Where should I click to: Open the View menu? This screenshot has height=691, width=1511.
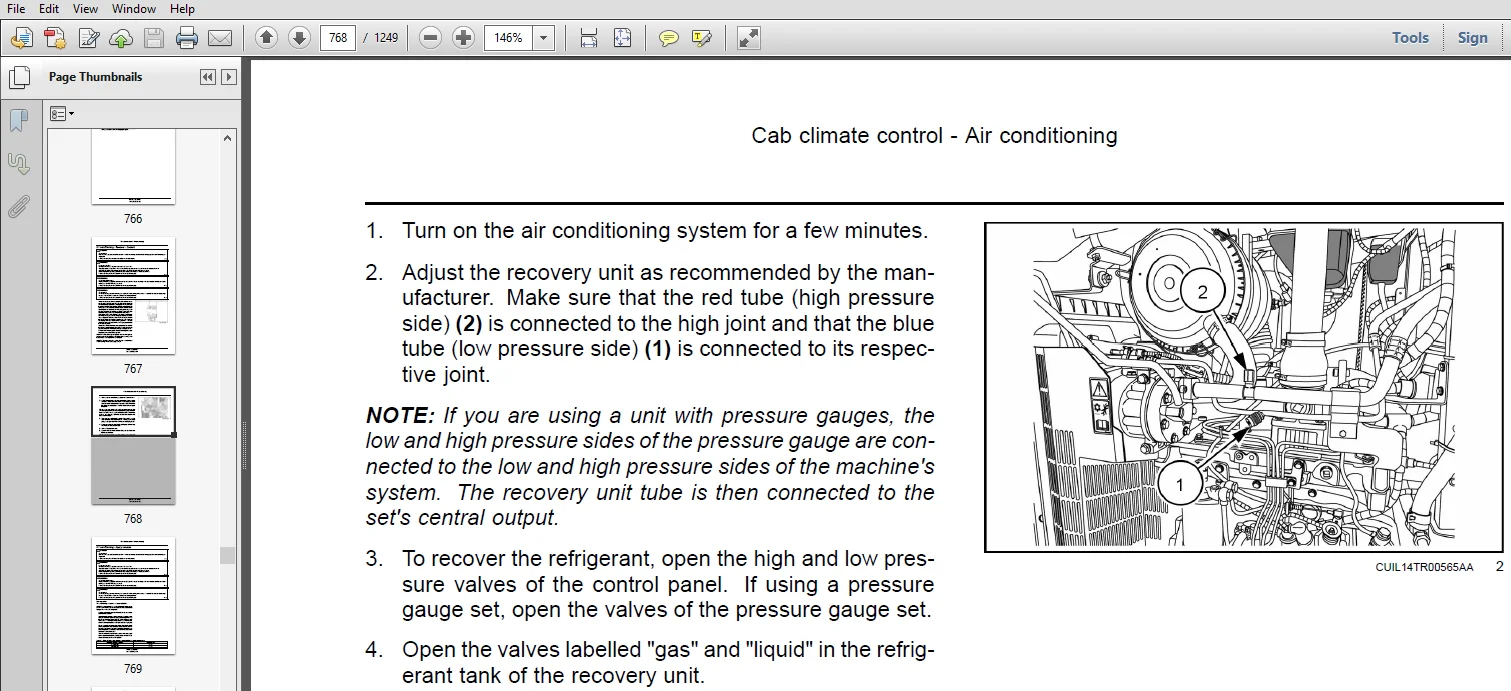(85, 9)
